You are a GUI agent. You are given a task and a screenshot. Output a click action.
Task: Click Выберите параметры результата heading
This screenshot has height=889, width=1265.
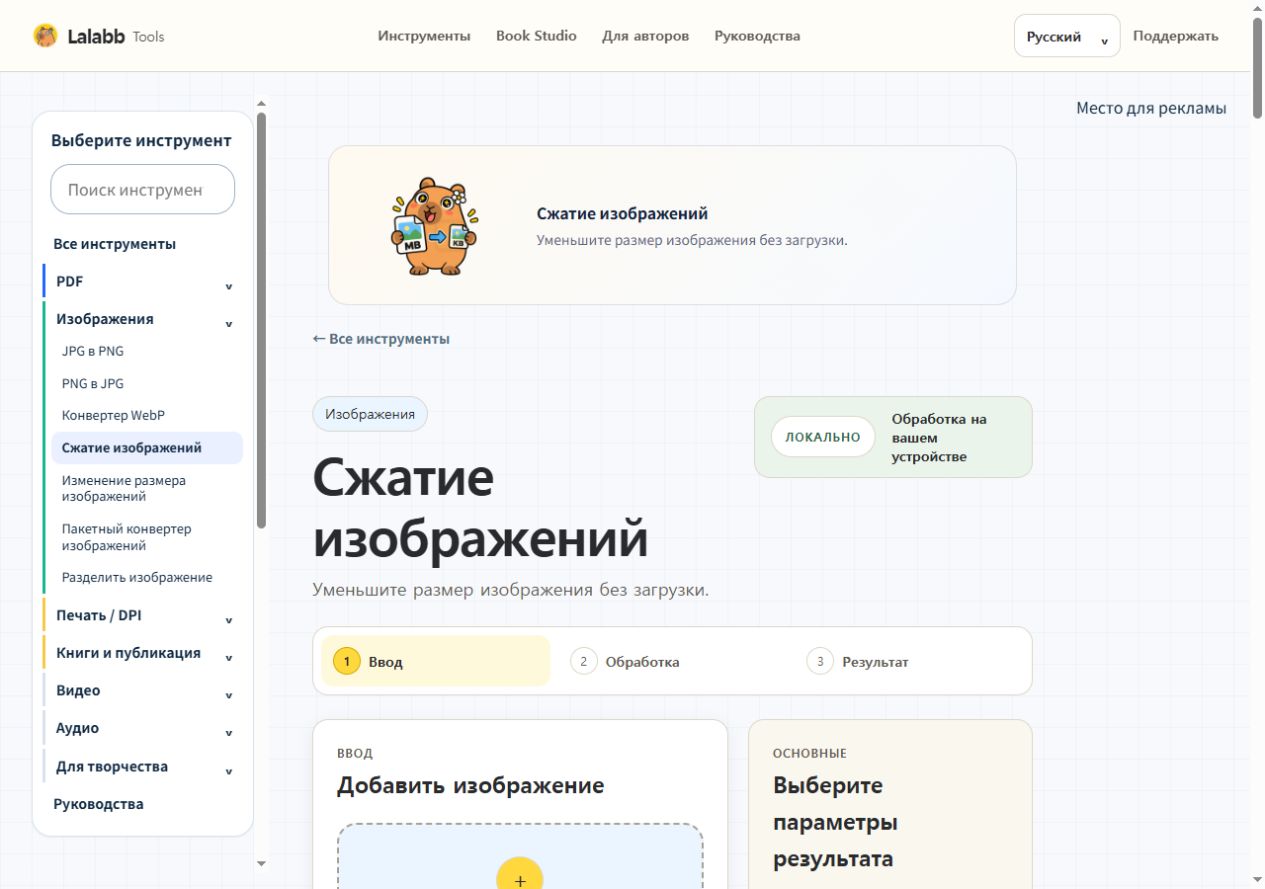click(835, 822)
